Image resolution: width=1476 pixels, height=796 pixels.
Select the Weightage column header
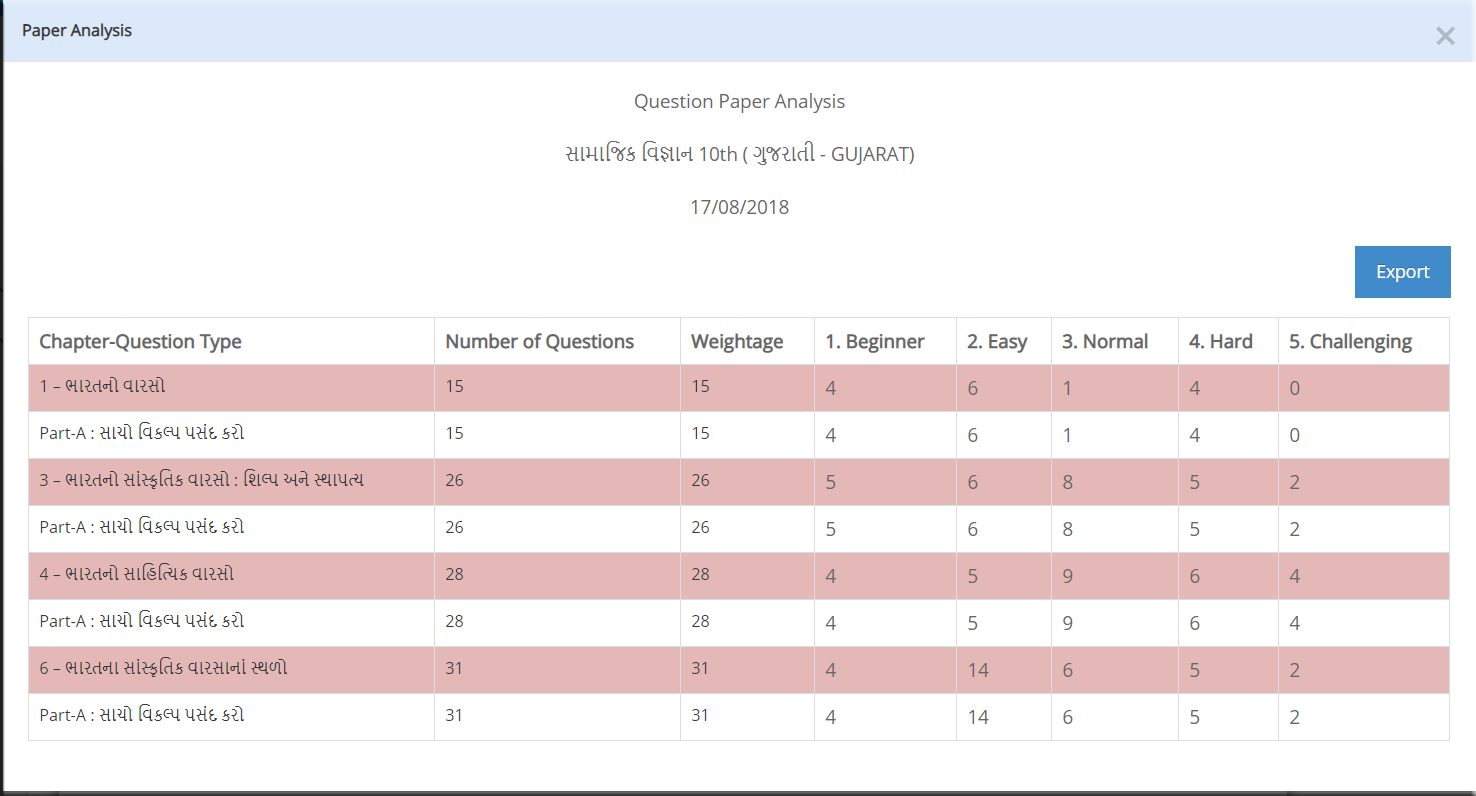(737, 342)
